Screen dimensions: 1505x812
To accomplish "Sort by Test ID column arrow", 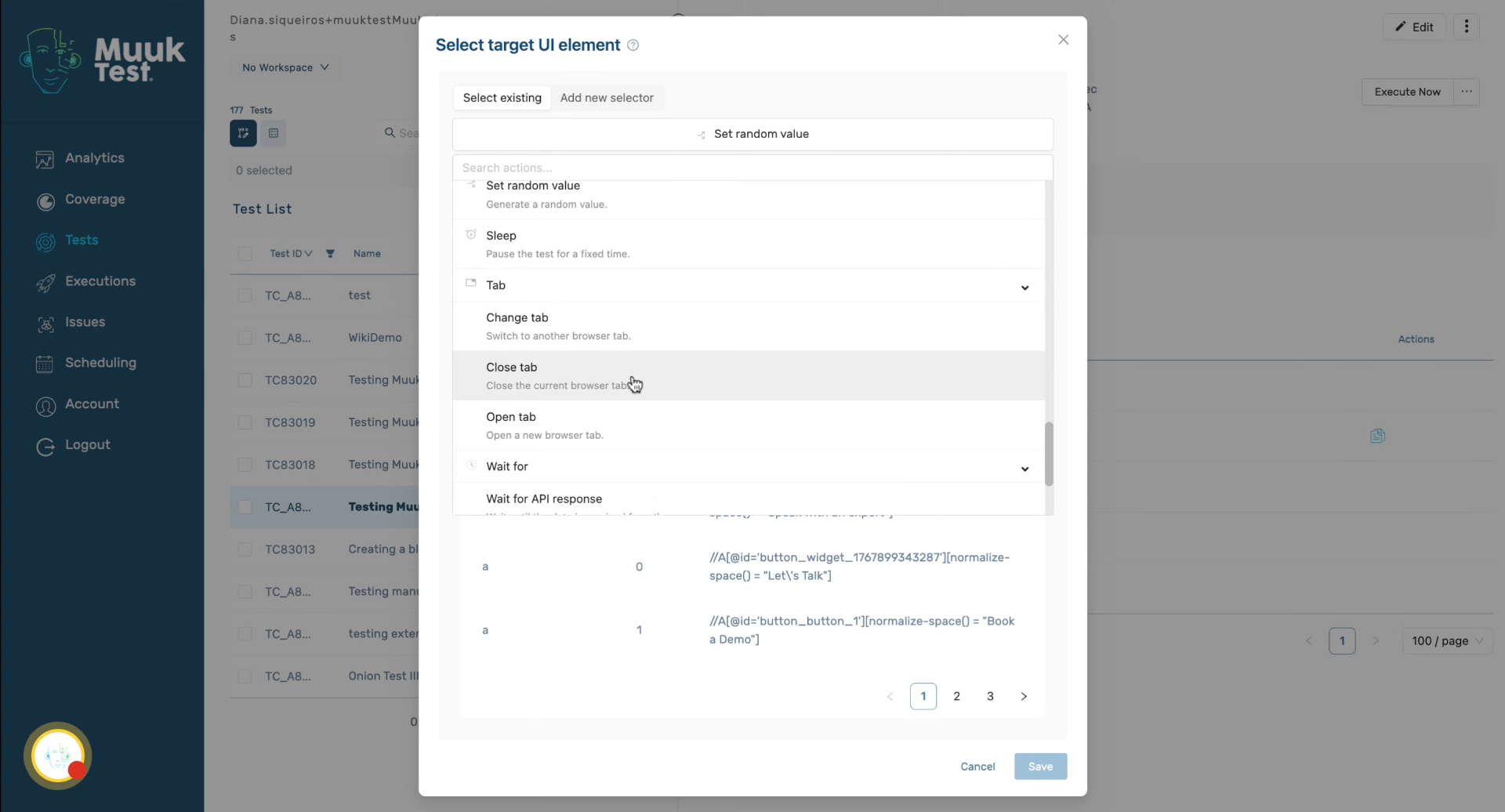I will point(309,254).
